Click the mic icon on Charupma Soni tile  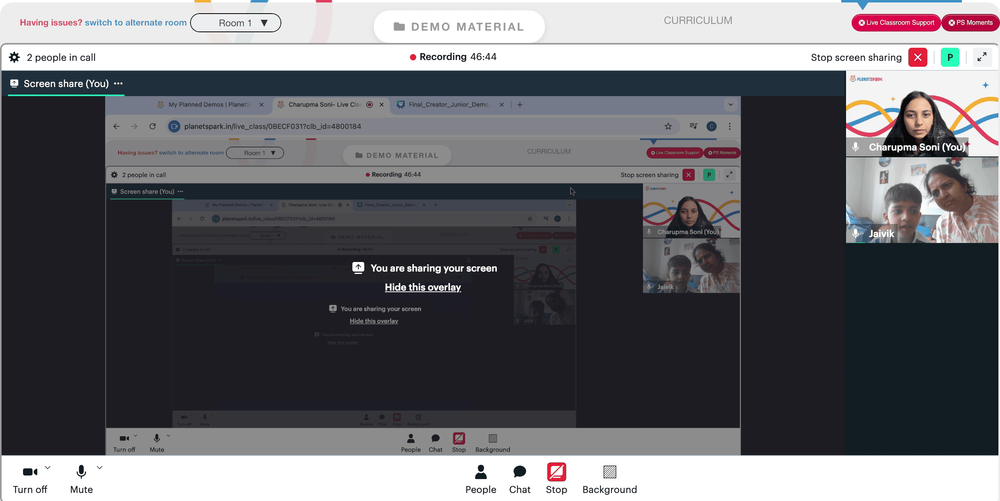coord(855,147)
